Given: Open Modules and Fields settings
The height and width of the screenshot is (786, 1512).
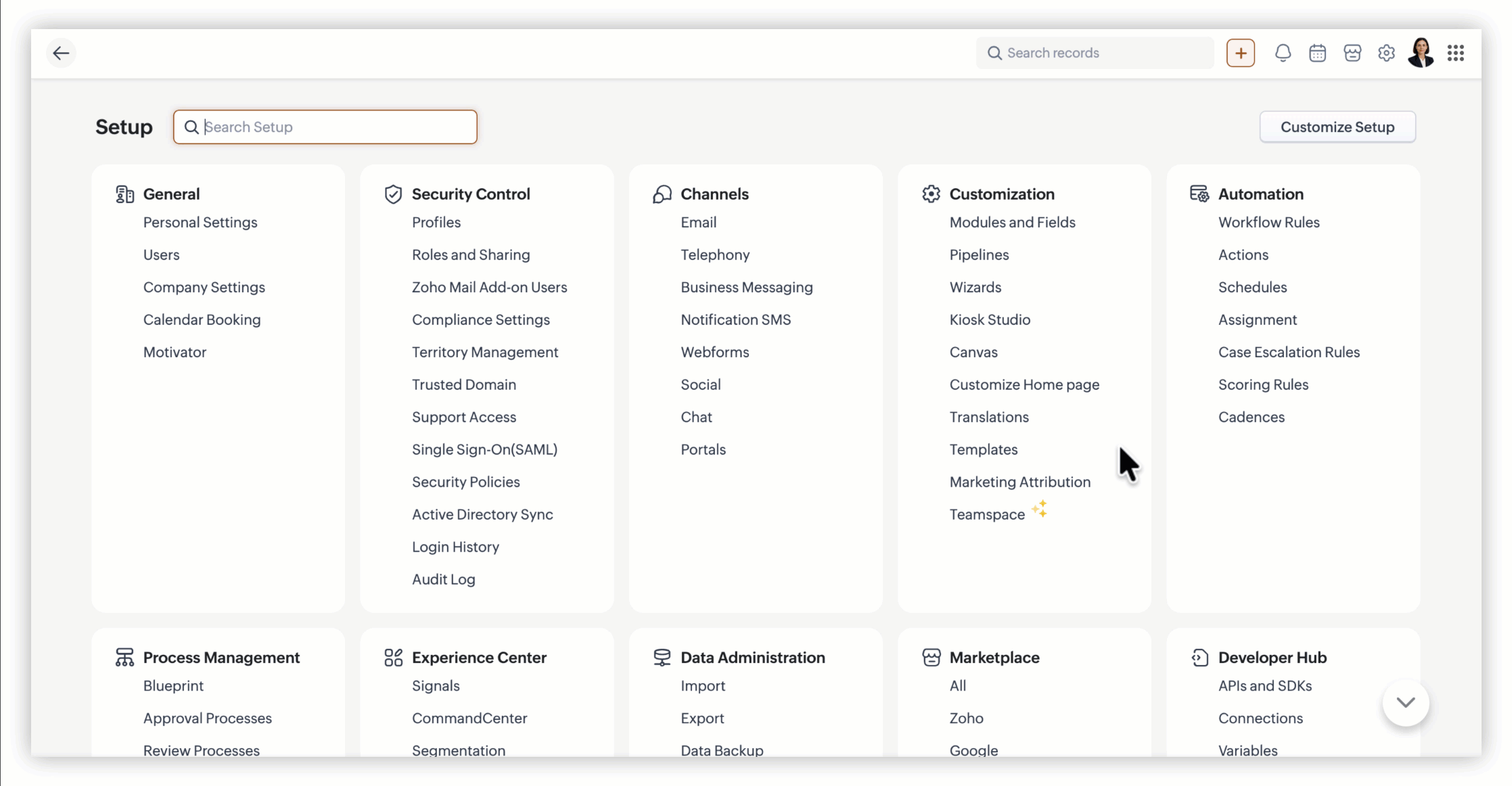Looking at the screenshot, I should click(x=1012, y=223).
